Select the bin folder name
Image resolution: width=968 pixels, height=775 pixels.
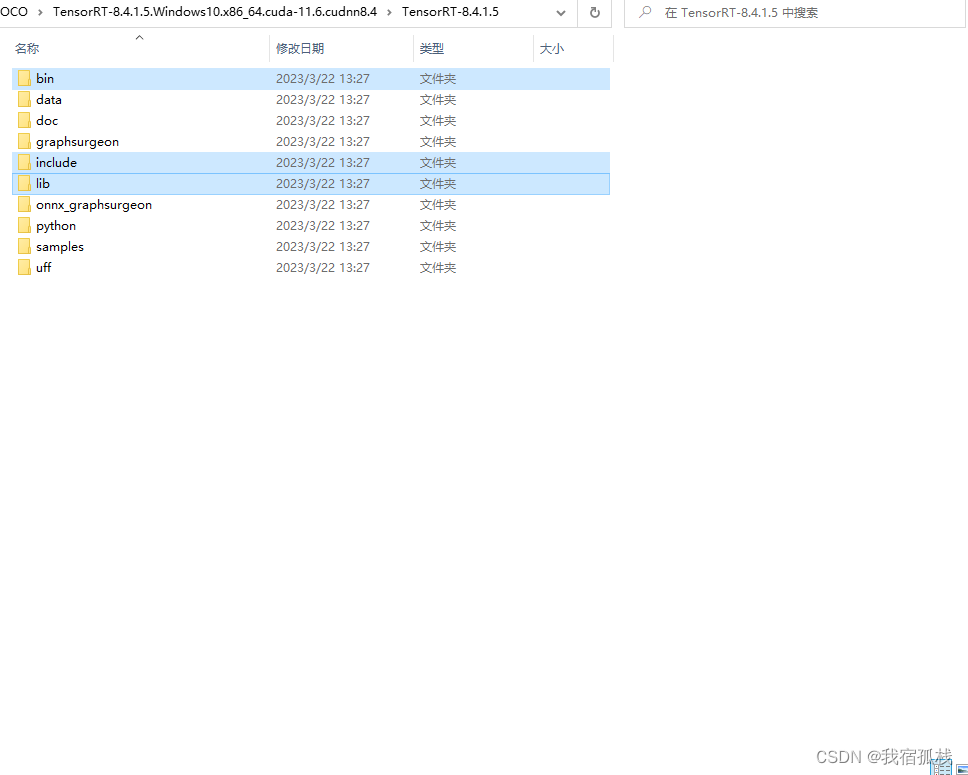44,78
